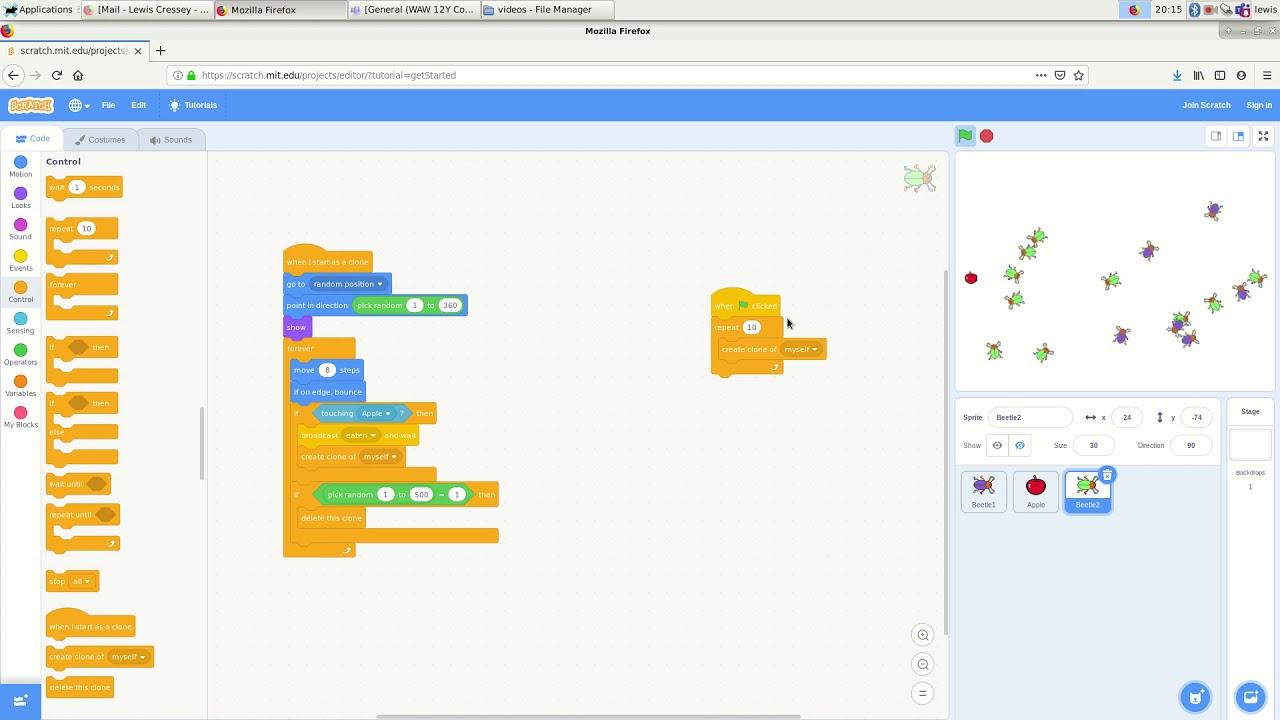Click the Scratch logo
The width and height of the screenshot is (1280, 720).
(30, 105)
